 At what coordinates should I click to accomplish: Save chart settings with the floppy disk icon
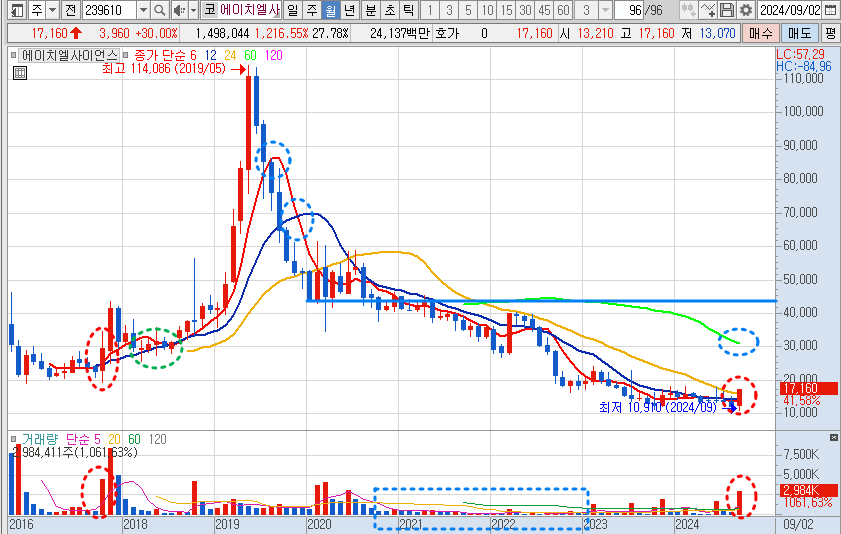pyautogui.click(x=727, y=10)
